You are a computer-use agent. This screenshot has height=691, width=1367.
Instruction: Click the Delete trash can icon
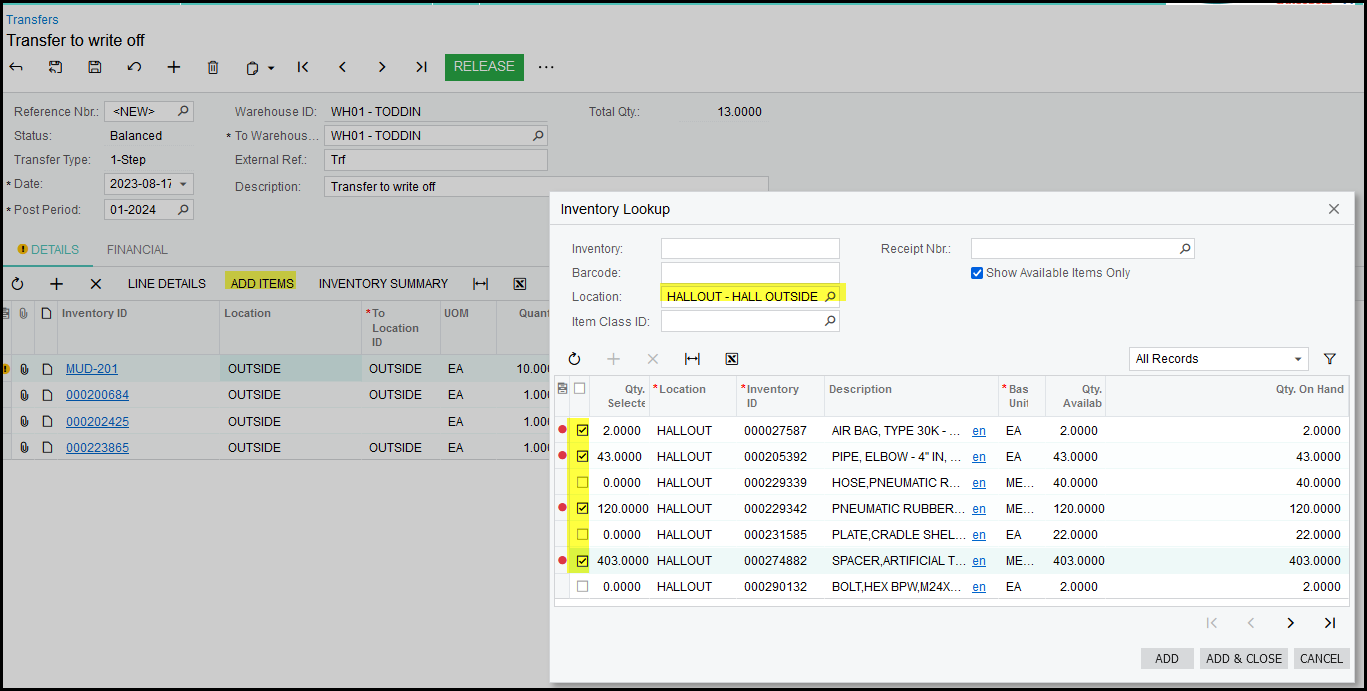click(x=213, y=67)
